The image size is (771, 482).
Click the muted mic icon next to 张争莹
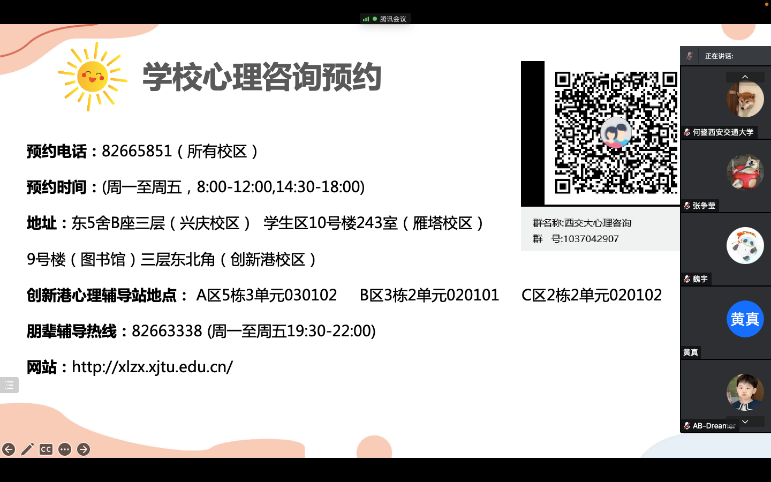click(686, 206)
